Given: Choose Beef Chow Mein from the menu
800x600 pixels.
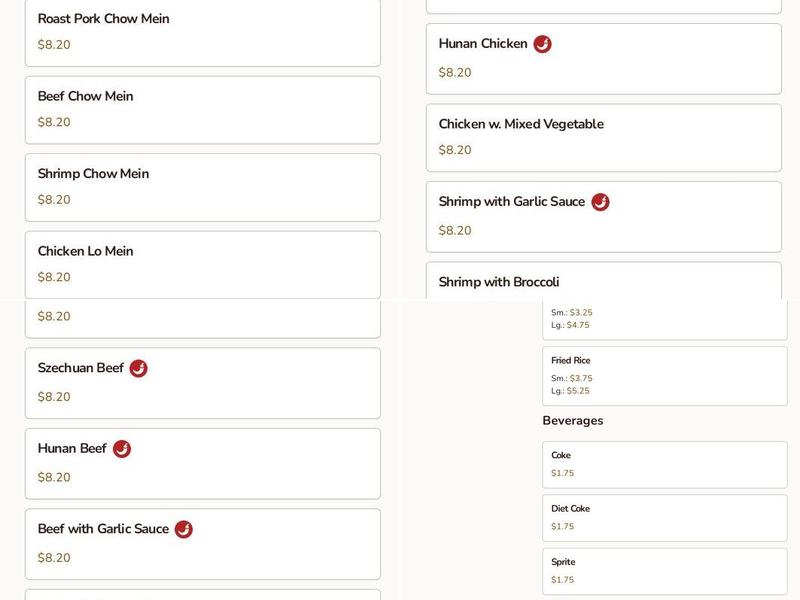Looking at the screenshot, I should click(x=202, y=109).
